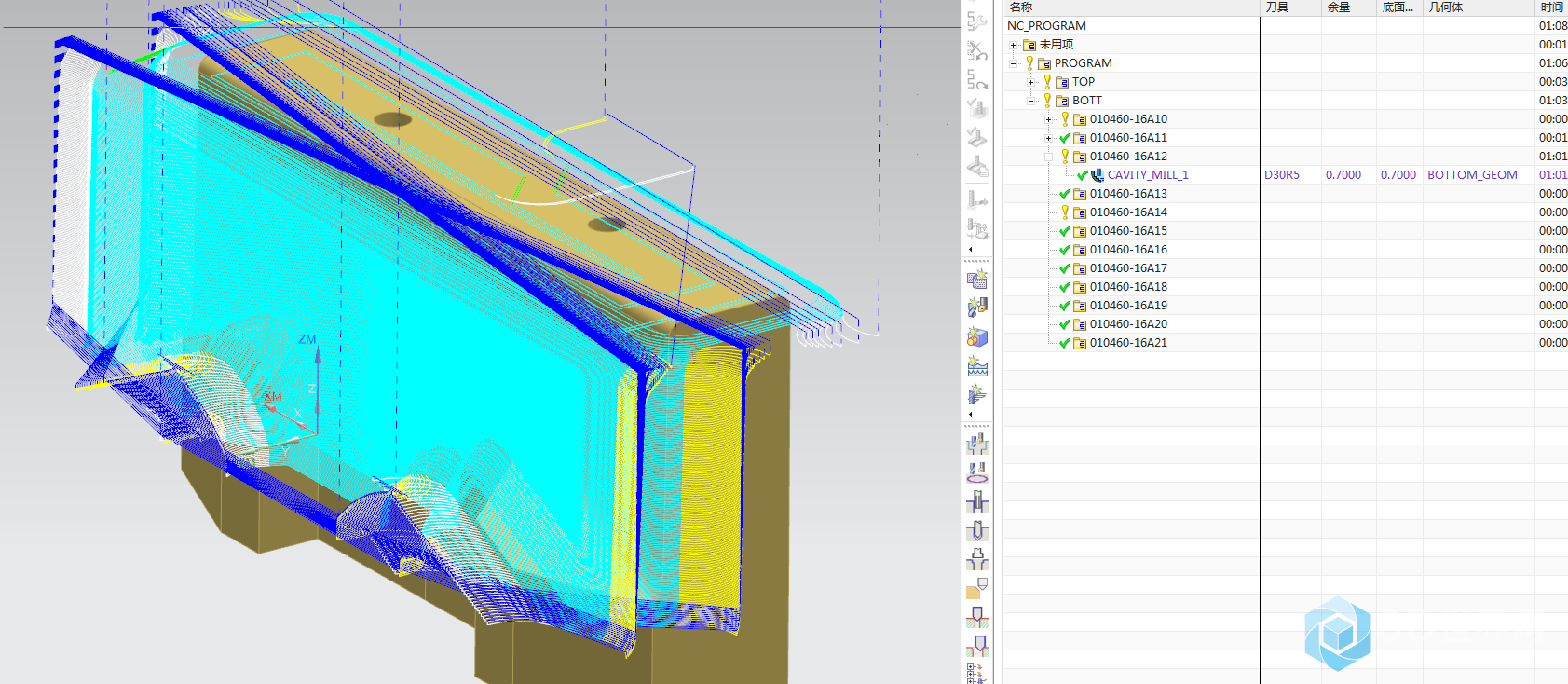This screenshot has width=1568, height=684.
Task: Collapse the 010460-16A12 group
Action: [1048, 157]
